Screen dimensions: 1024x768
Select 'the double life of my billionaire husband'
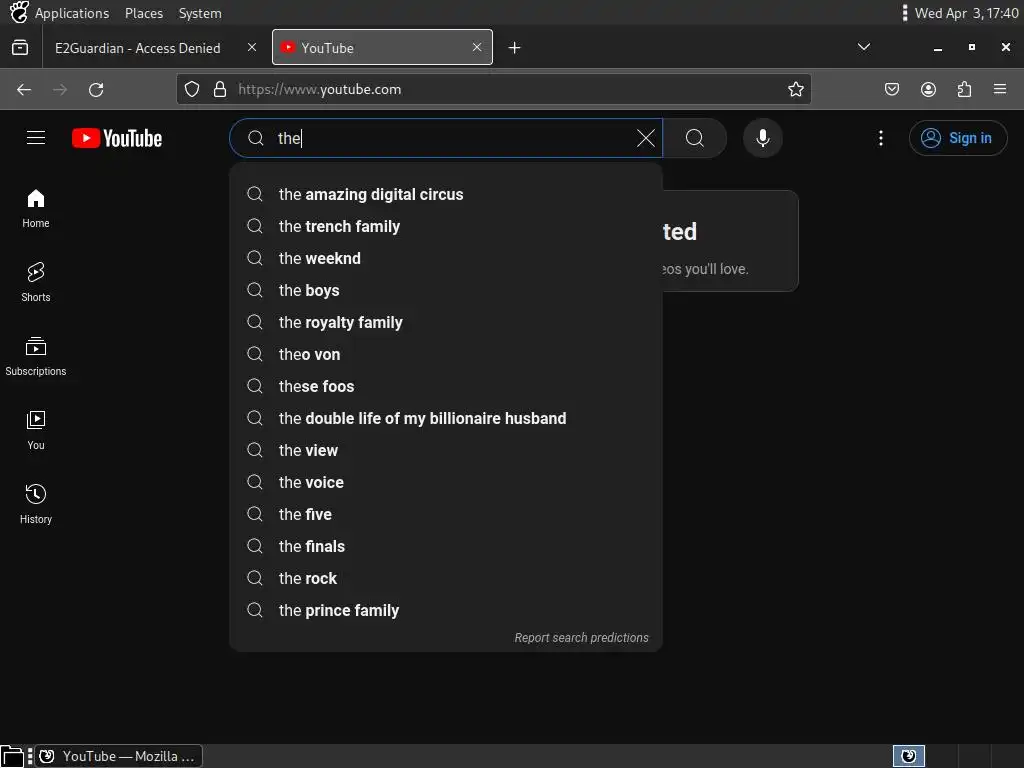coord(446,419)
